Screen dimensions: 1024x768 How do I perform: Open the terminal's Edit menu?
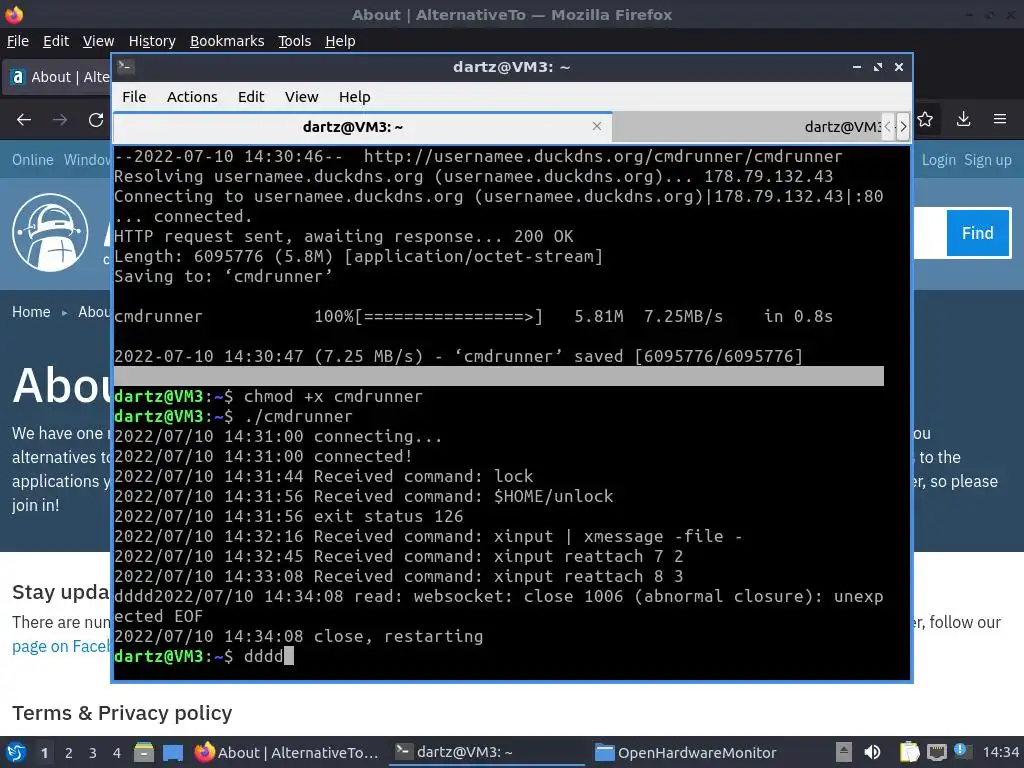(x=251, y=97)
